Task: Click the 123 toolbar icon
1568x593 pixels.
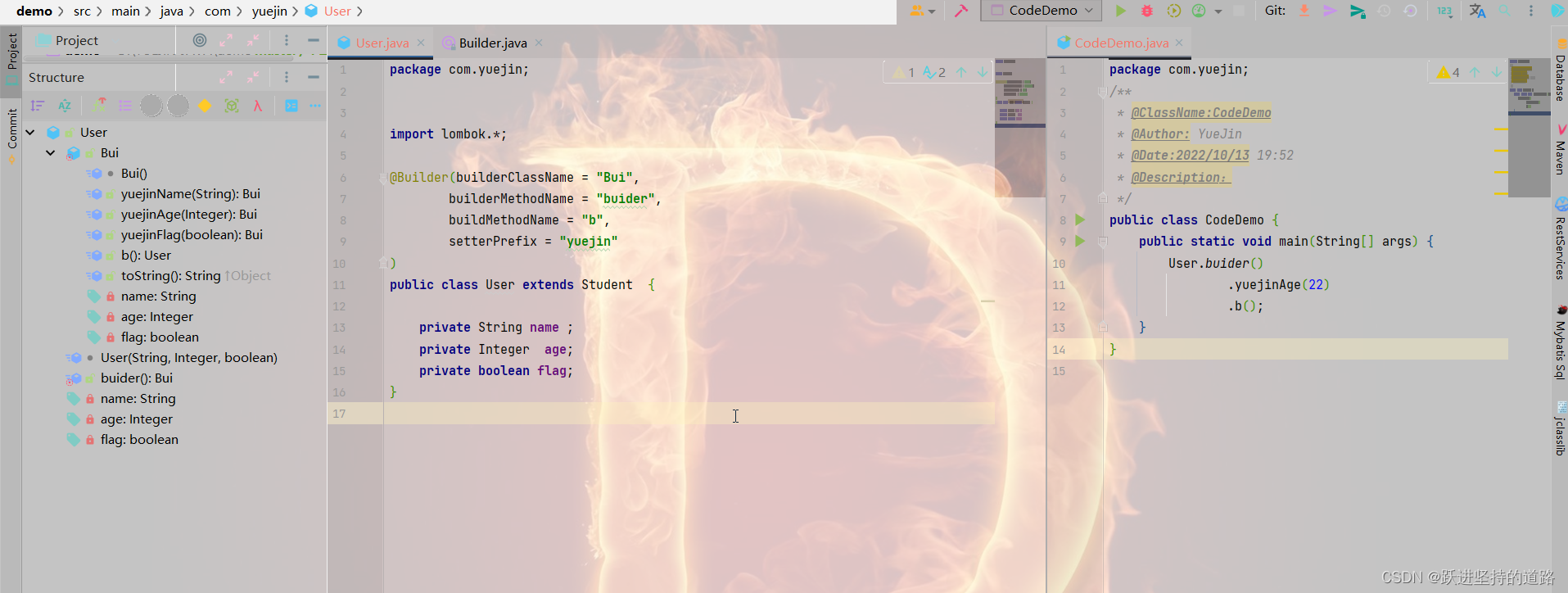Action: [x=1444, y=11]
